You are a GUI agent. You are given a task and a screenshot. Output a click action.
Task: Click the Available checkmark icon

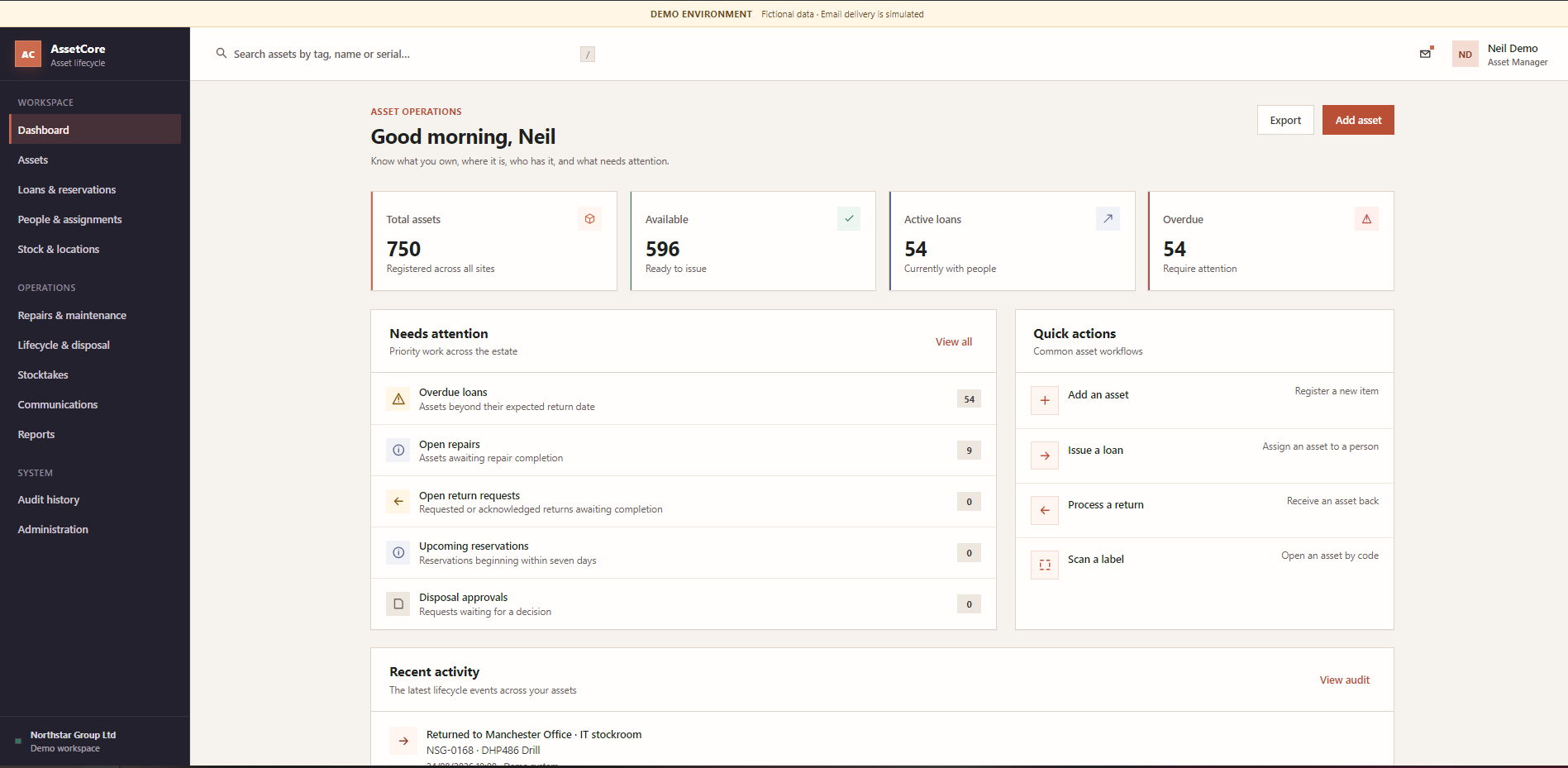point(849,219)
